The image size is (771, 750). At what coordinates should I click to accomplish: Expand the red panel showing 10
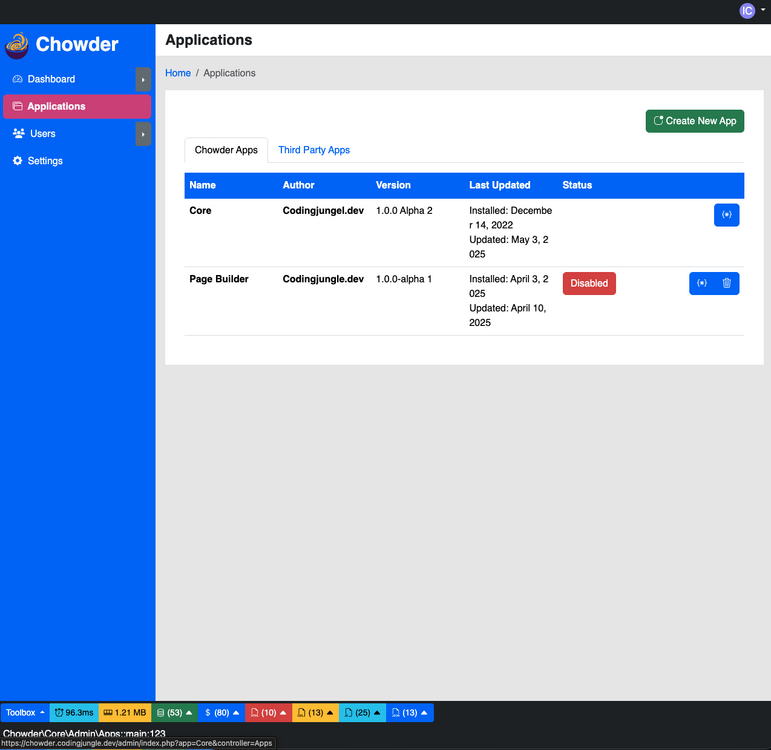point(268,713)
